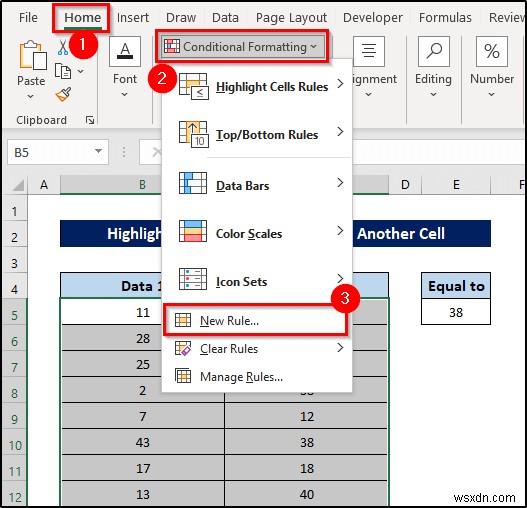
Task: Choose Top/Bottom Rules menu item
Action: 257,134
